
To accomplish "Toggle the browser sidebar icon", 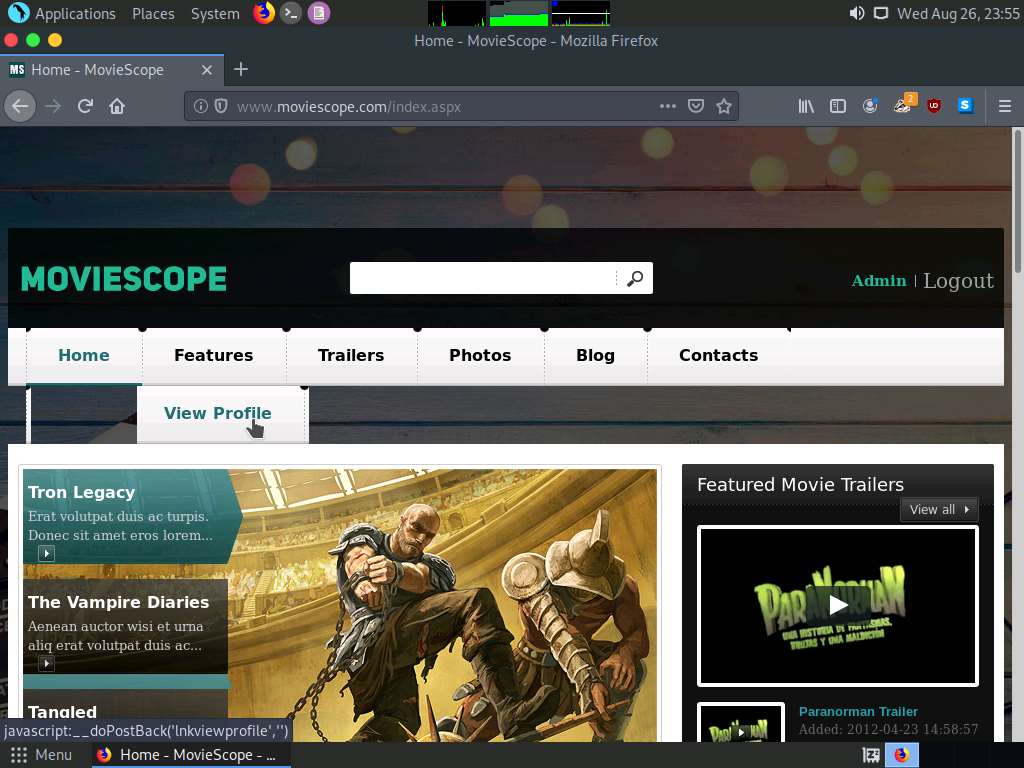I will tap(838, 106).
